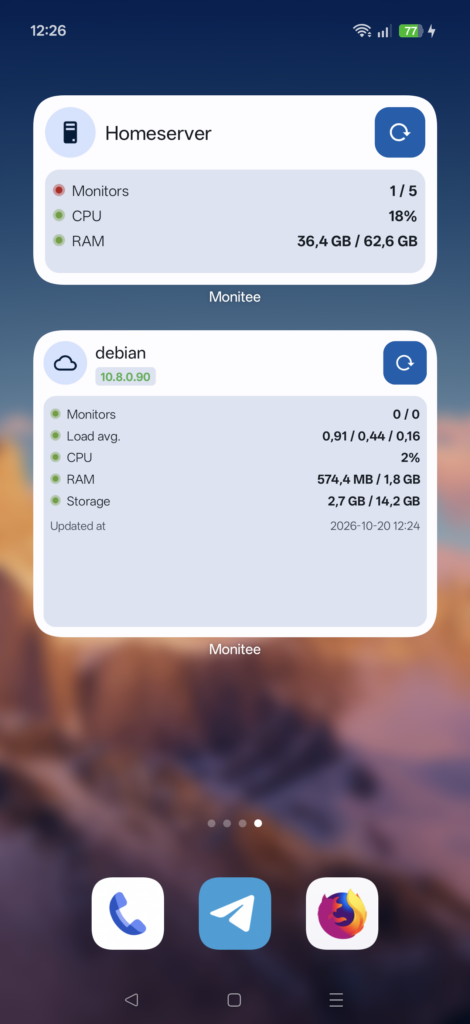
Task: Tap the Homeserver server tower icon
Action: [70, 133]
